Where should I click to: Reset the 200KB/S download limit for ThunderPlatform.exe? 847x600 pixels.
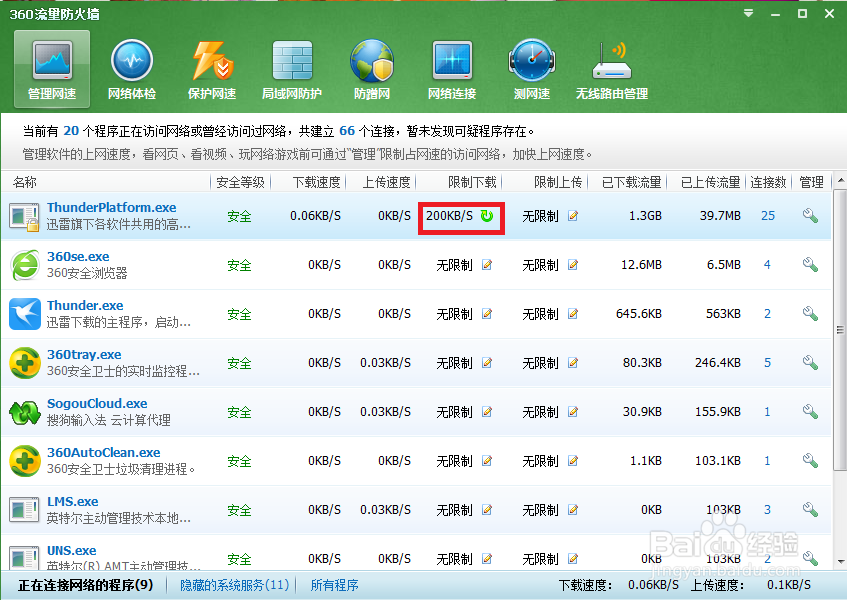pyautogui.click(x=487, y=216)
